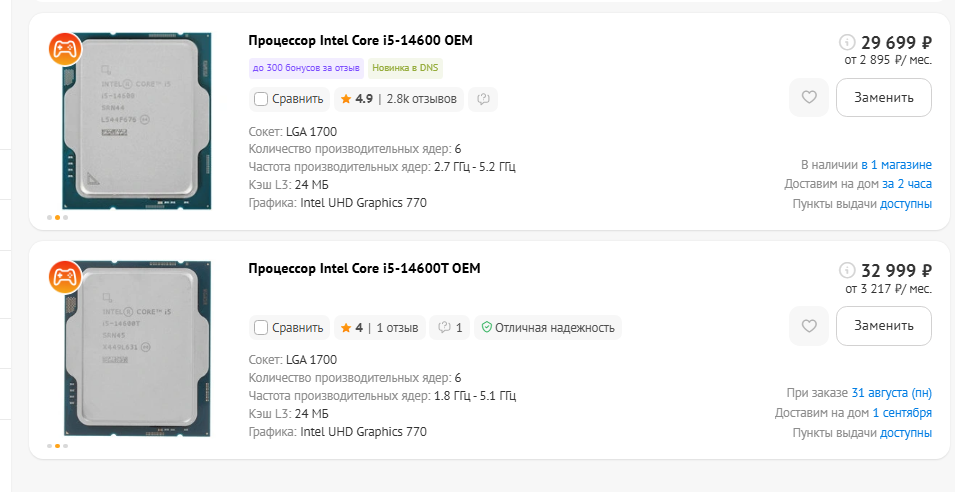Click Заменить button for i5-14600T OEM
Image resolution: width=955 pixels, height=492 pixels.
884,326
